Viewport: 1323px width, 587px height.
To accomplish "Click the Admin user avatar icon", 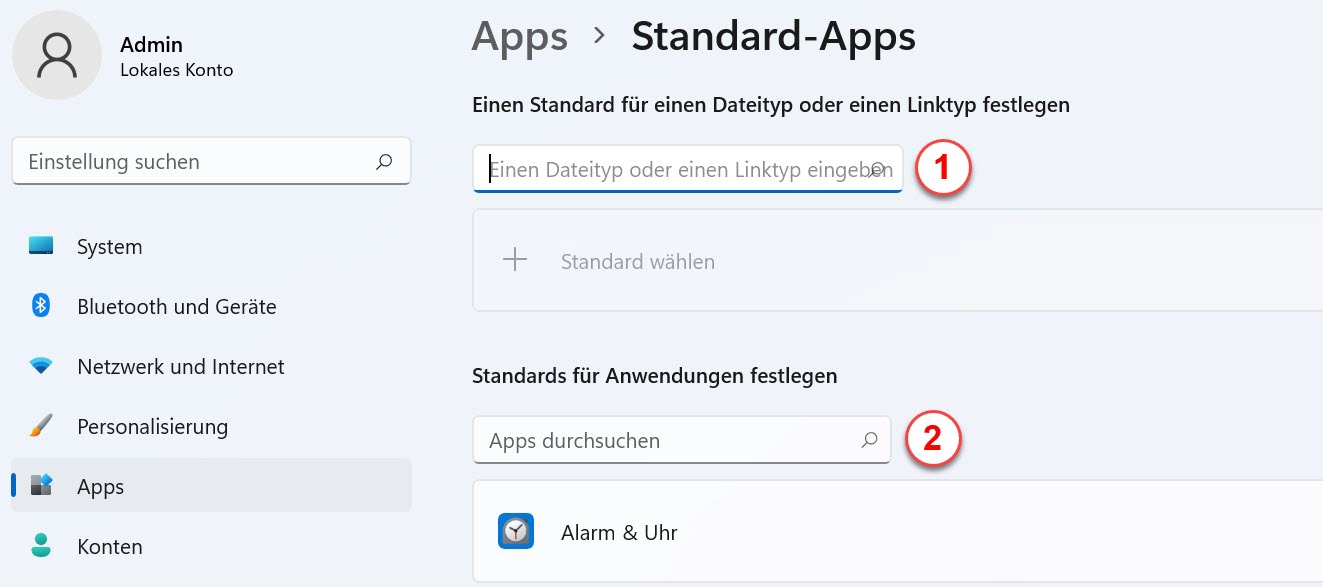I will coord(57,57).
